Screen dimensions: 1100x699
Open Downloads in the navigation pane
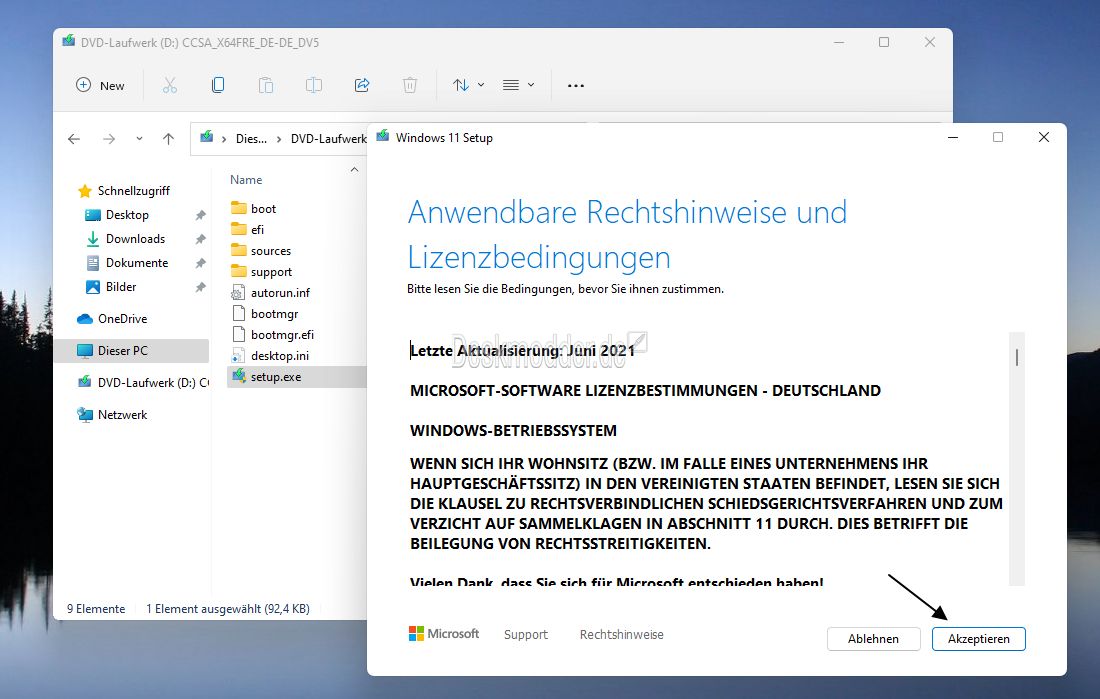(x=135, y=239)
